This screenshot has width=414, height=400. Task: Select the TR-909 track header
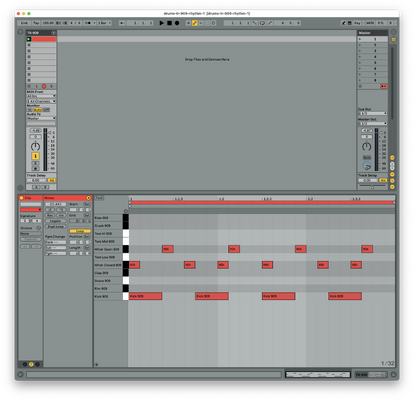coord(41,33)
